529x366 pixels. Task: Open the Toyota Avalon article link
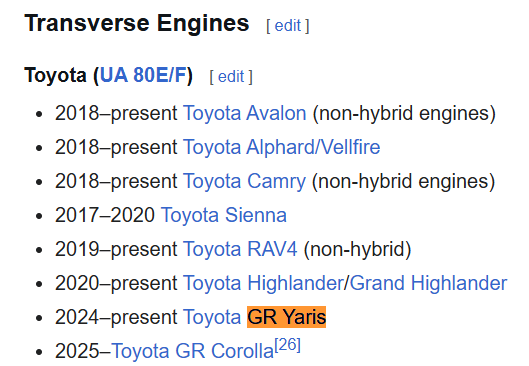coord(245,113)
